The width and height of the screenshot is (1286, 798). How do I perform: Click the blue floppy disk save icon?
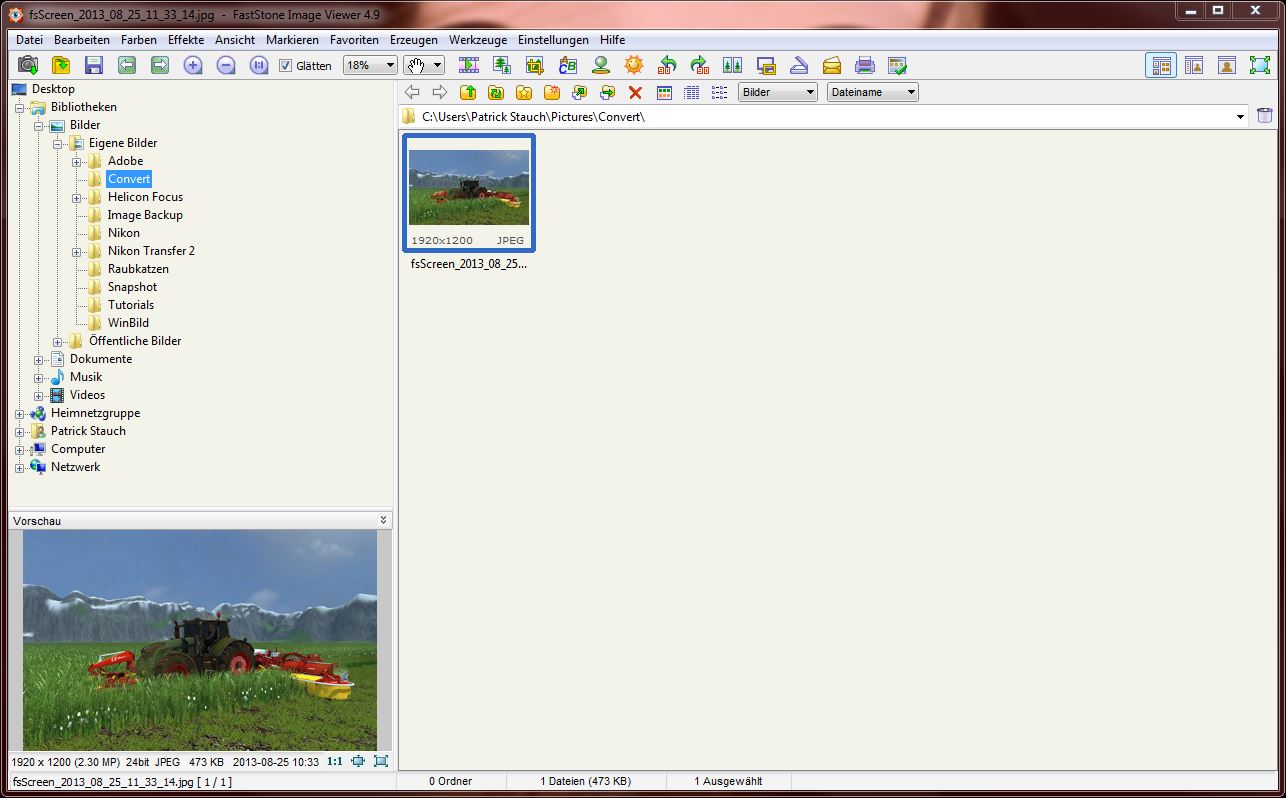pyautogui.click(x=94, y=65)
